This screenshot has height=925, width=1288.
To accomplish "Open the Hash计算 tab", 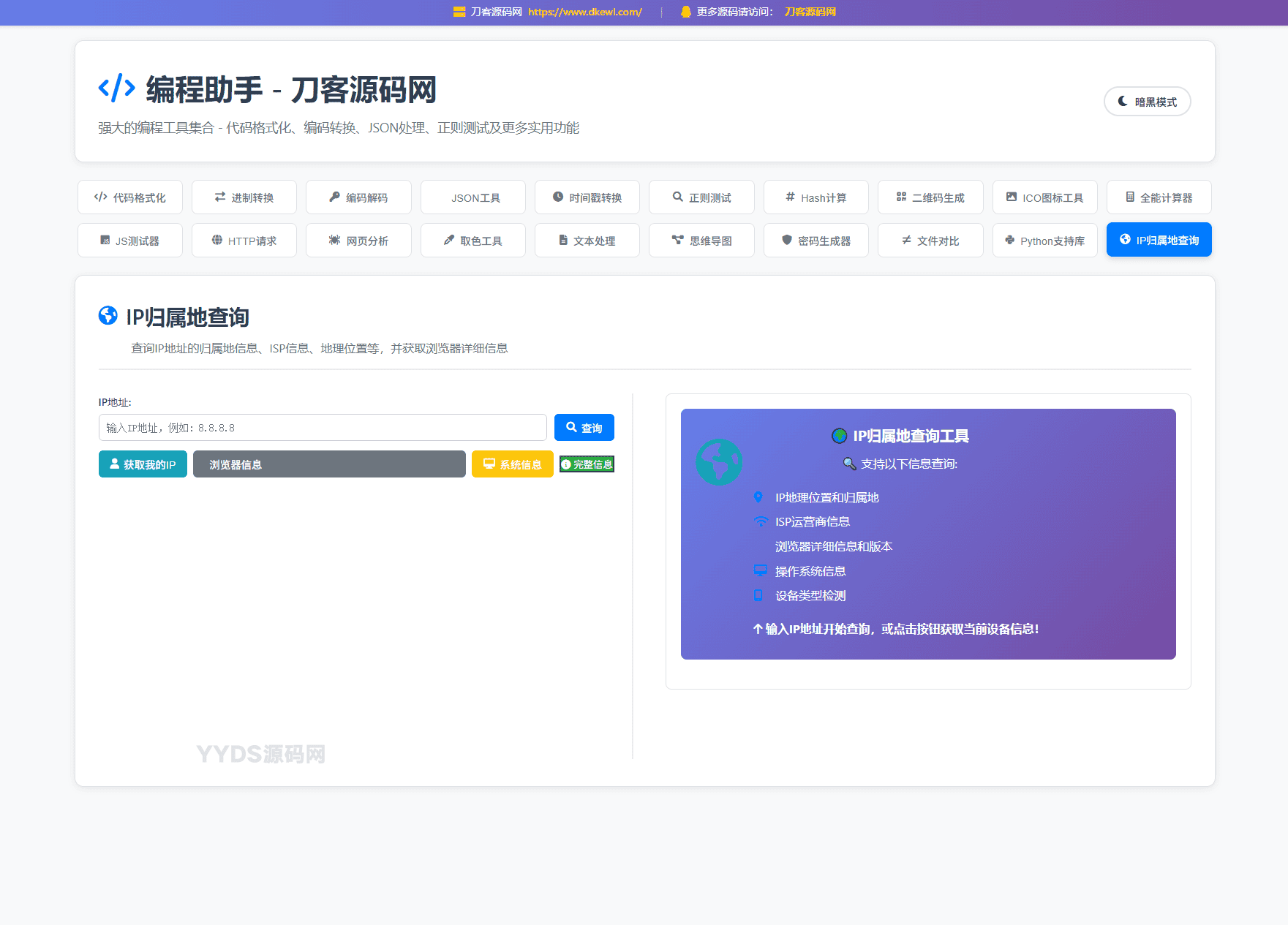I will coord(816,197).
